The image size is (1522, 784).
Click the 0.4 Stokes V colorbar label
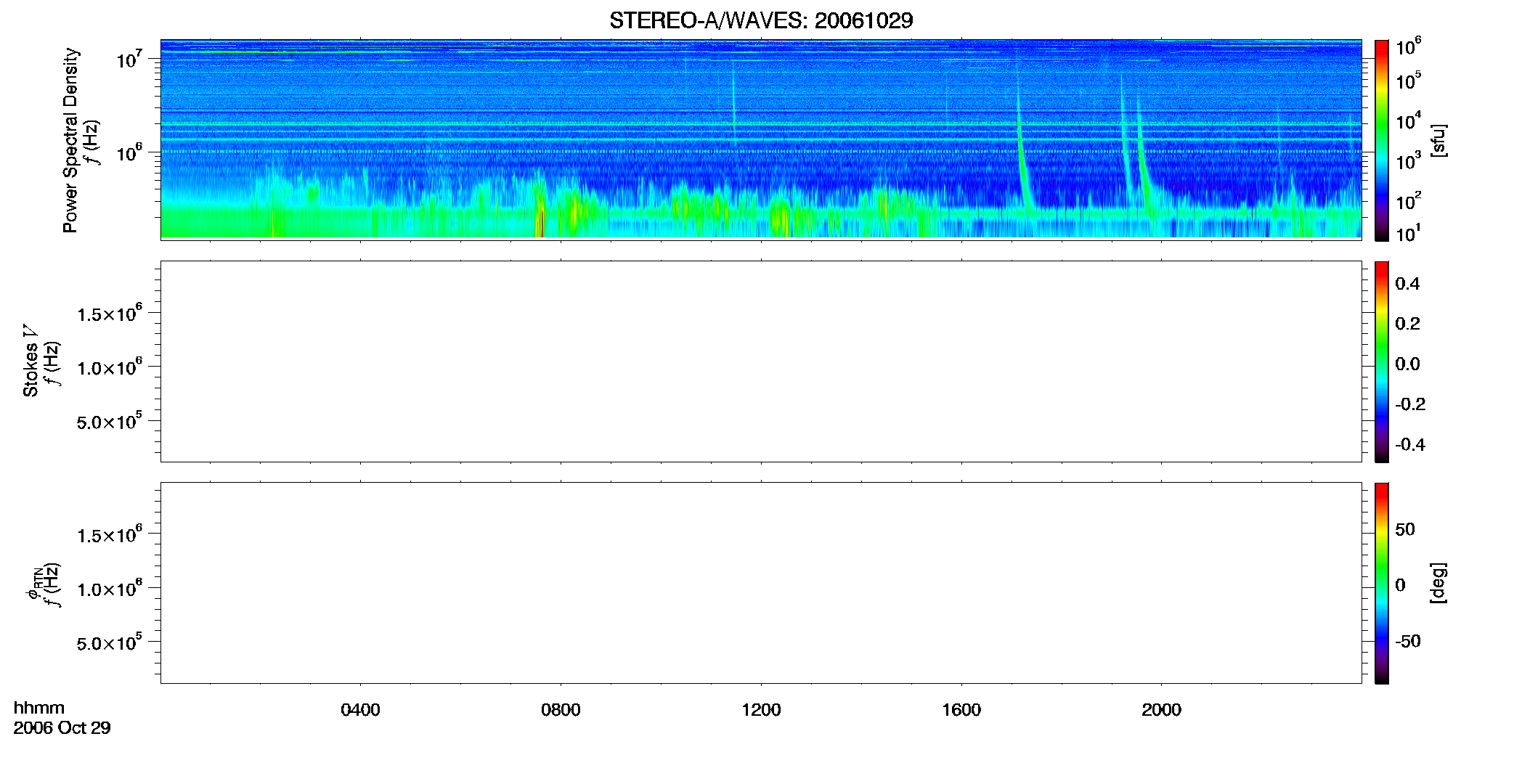click(1407, 284)
